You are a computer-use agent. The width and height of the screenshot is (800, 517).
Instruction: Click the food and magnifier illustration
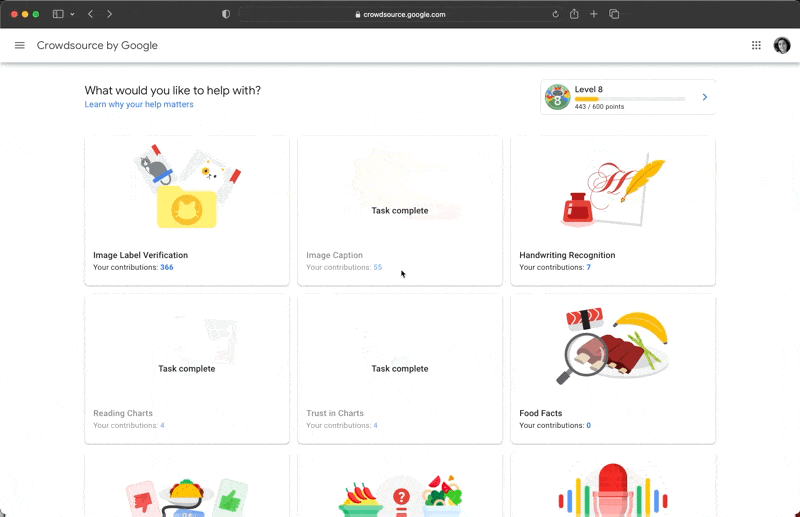tap(612, 346)
